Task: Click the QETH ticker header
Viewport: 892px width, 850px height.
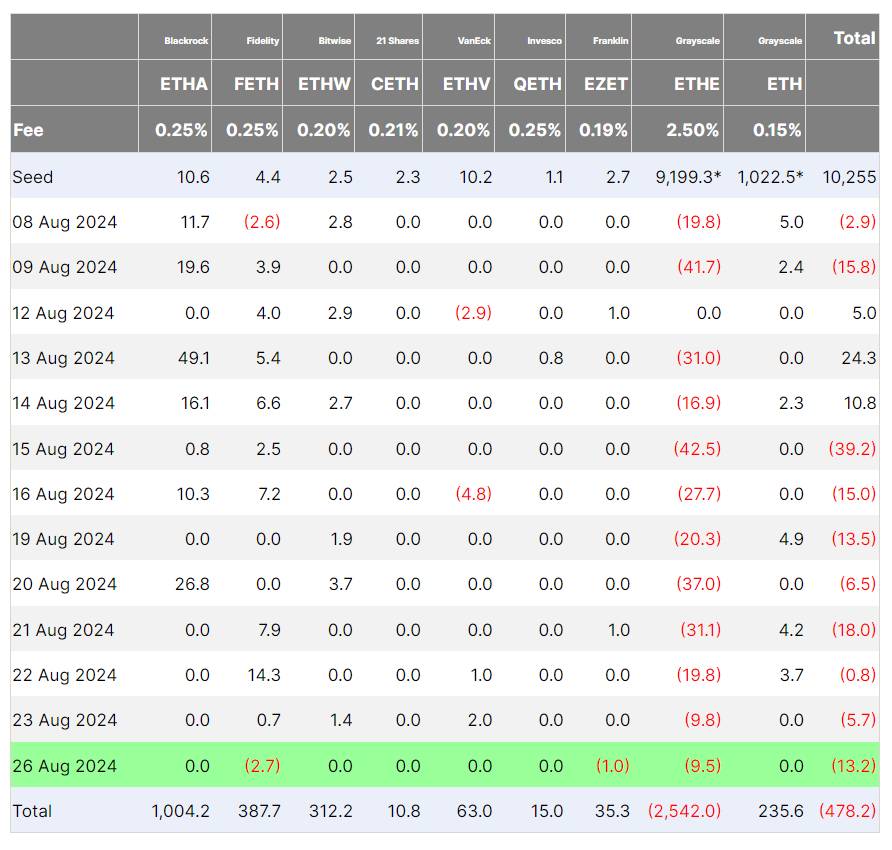Action: click(538, 84)
